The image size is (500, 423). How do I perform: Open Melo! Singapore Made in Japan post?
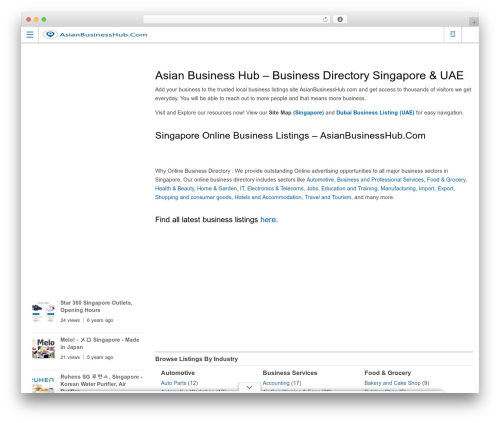click(100, 343)
